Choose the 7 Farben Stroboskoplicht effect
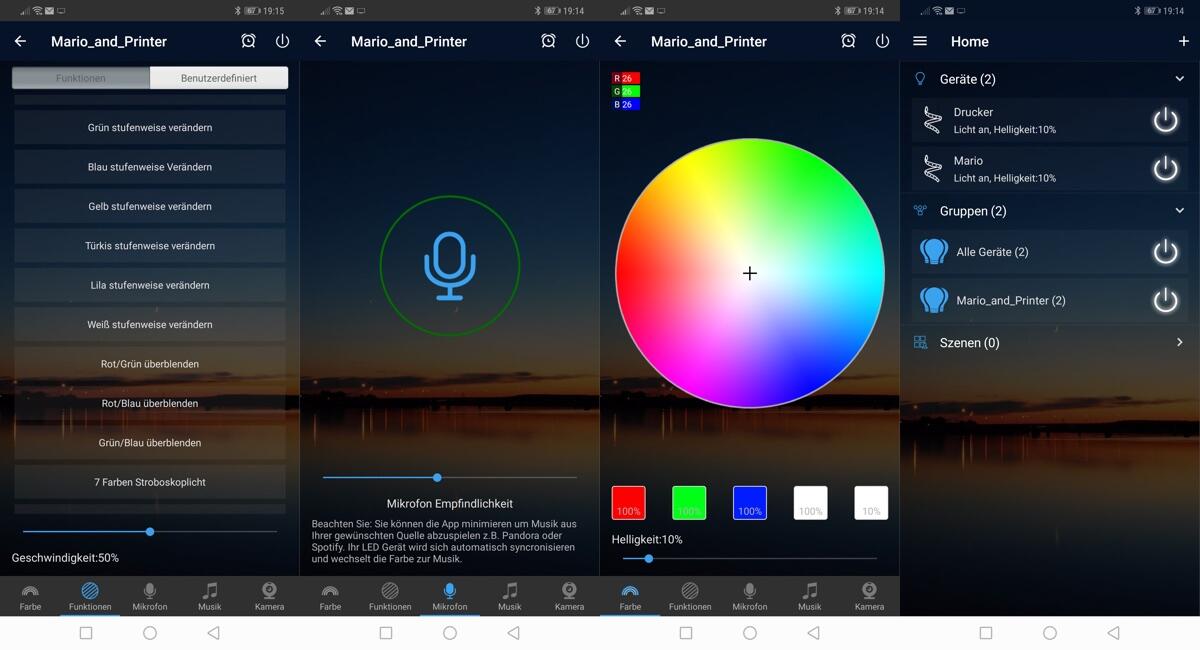This screenshot has height=650, width=1200. coord(150,482)
